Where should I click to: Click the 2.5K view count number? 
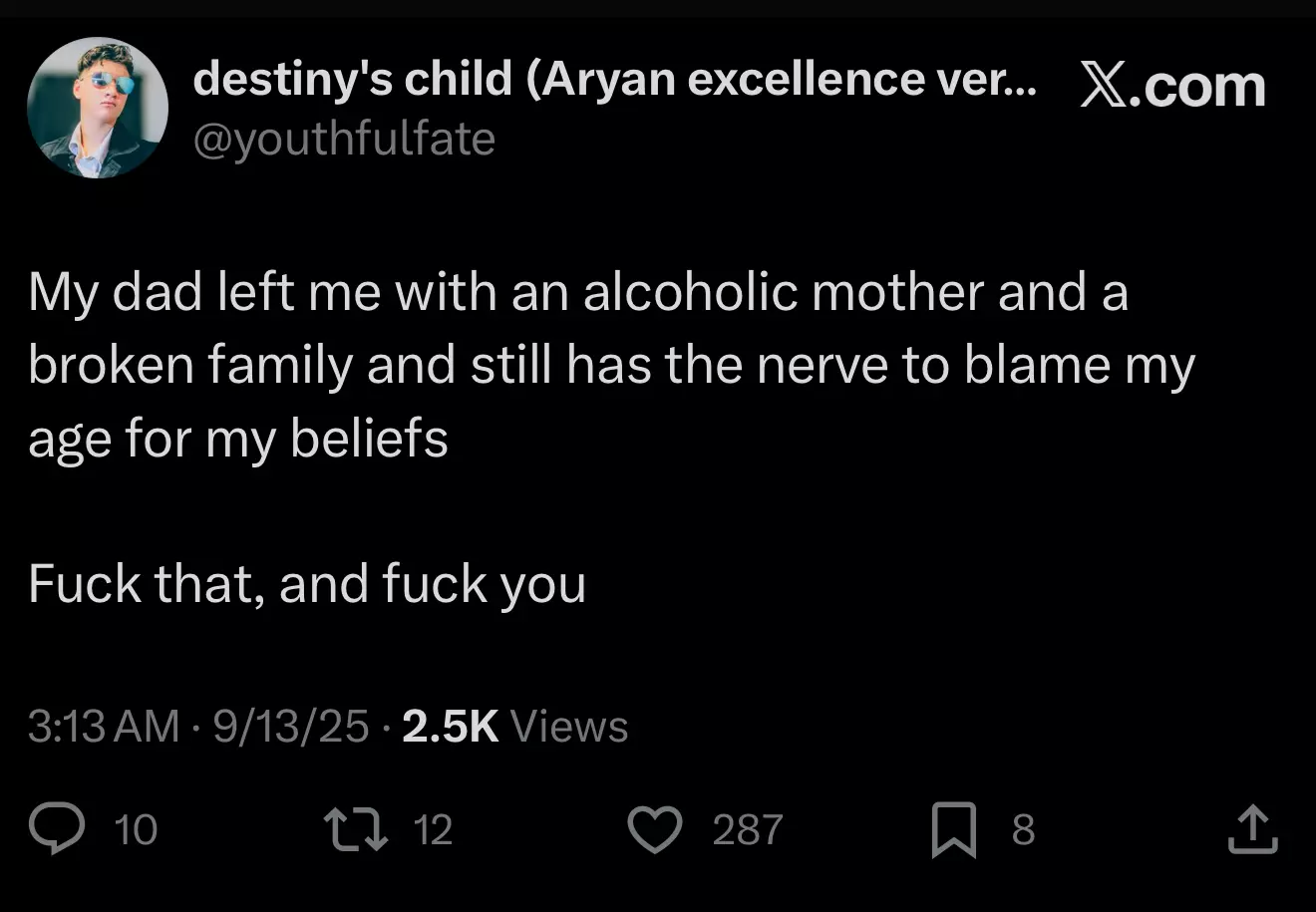click(x=451, y=727)
